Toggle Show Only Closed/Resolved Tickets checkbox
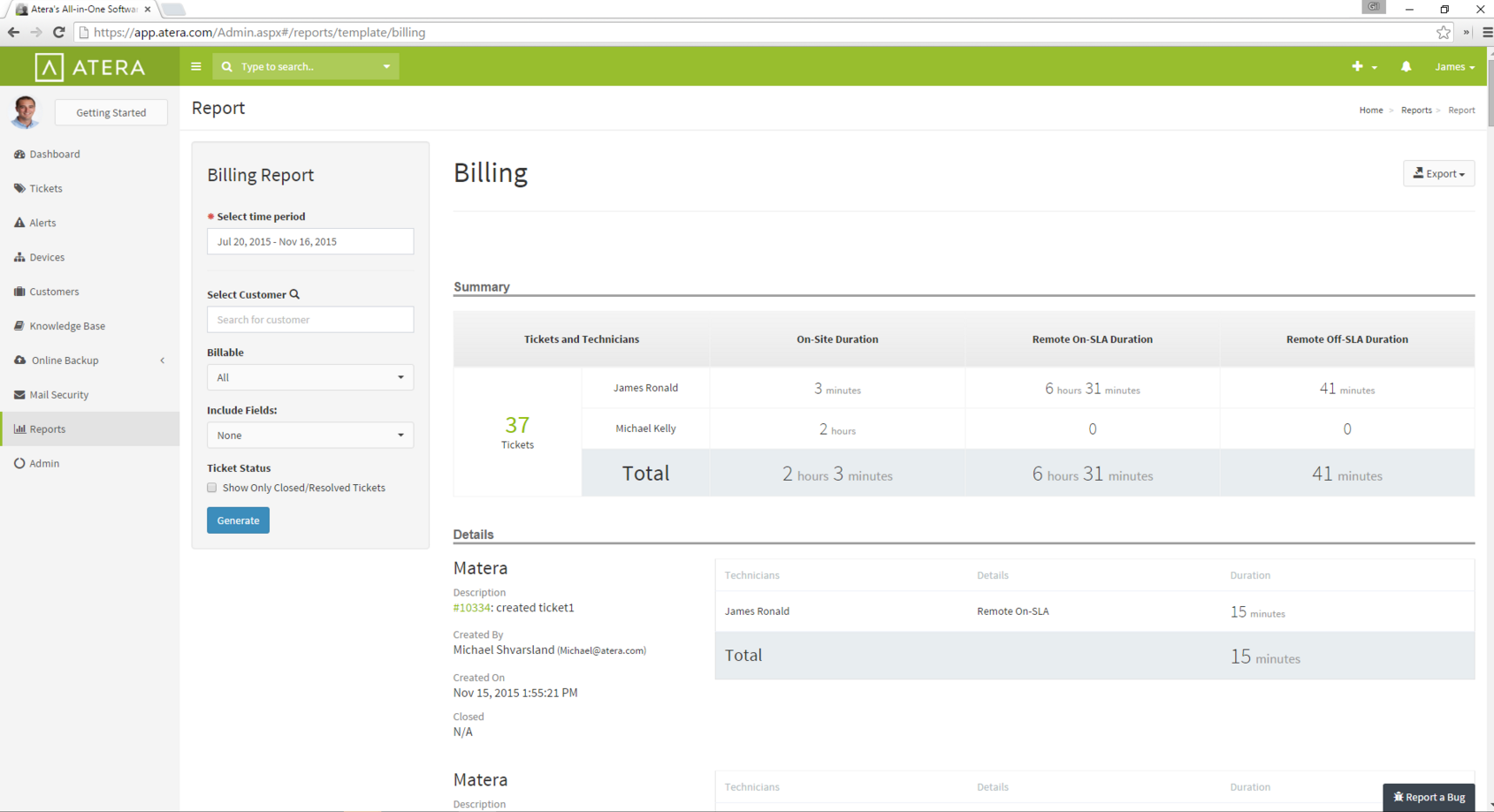The width and height of the screenshot is (1494, 812). [212, 488]
